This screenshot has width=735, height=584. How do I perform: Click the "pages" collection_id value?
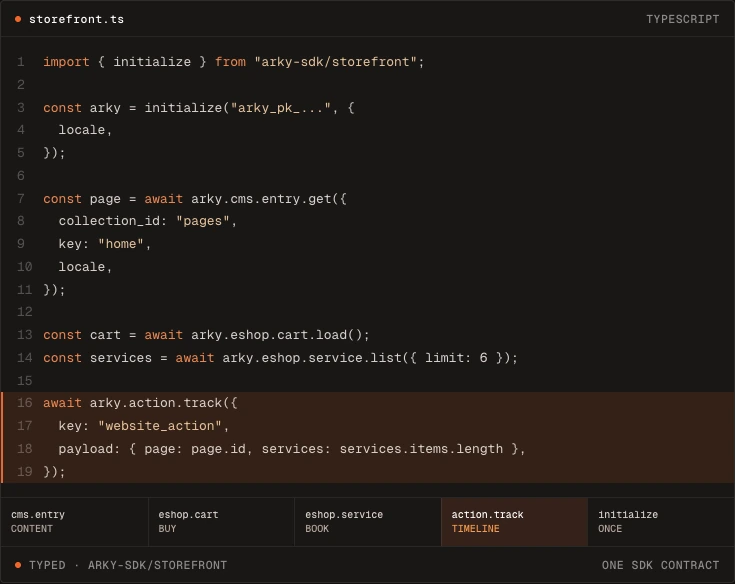click(202, 221)
